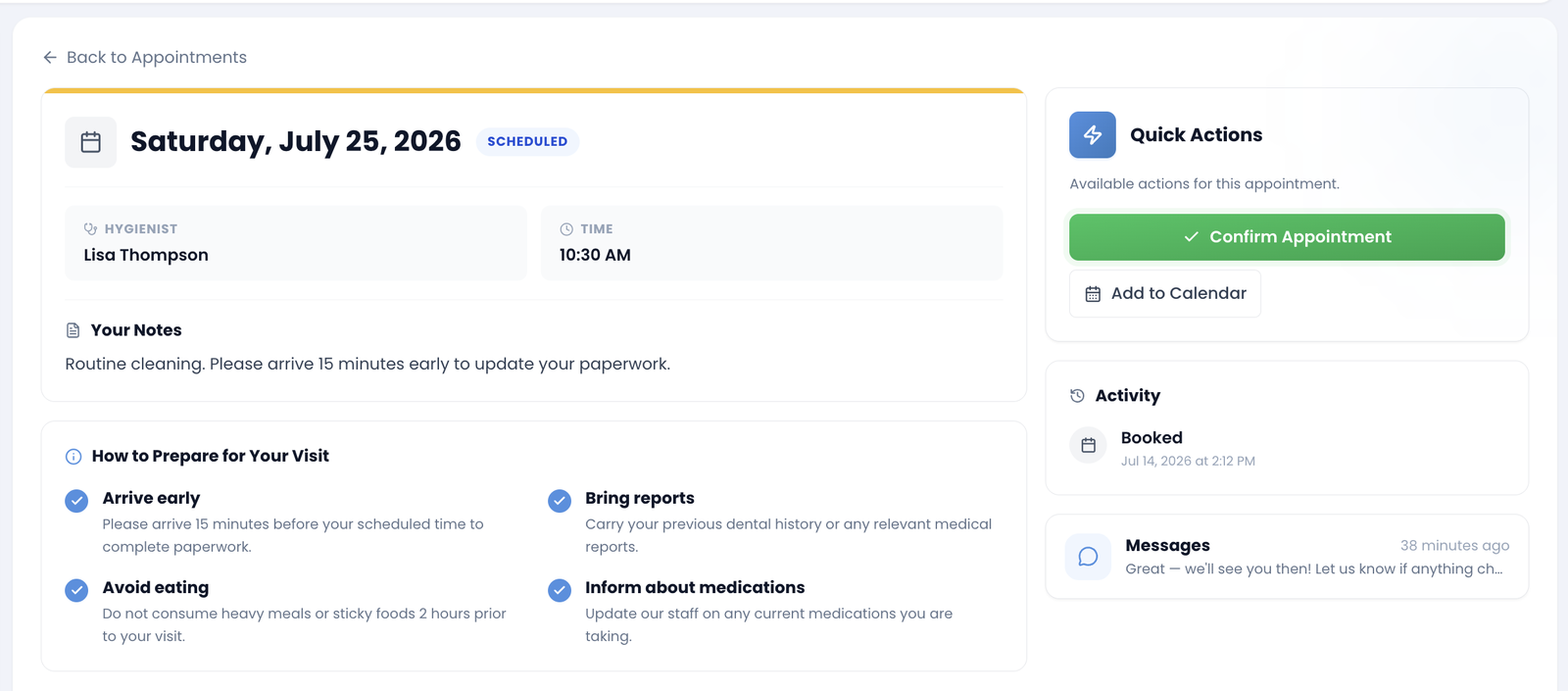Click the lightning bolt Quick Actions icon
This screenshot has height=691, width=1568.
click(x=1093, y=135)
